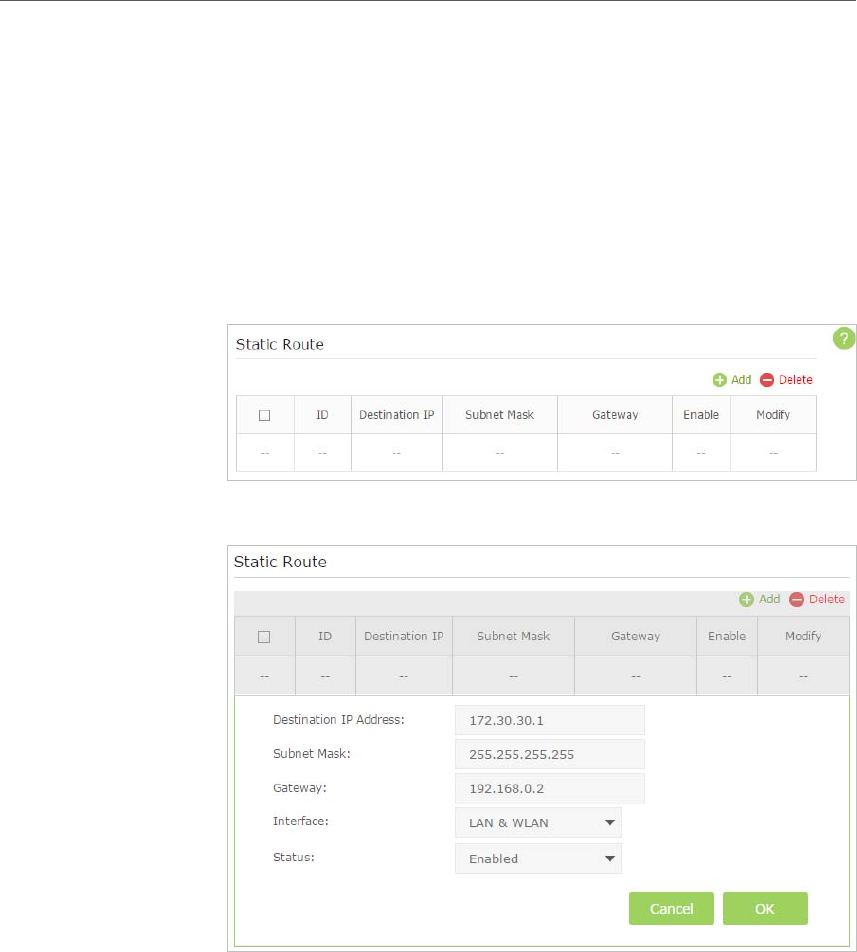Click the Status: field label
This screenshot has width=857, height=952.
294,857
